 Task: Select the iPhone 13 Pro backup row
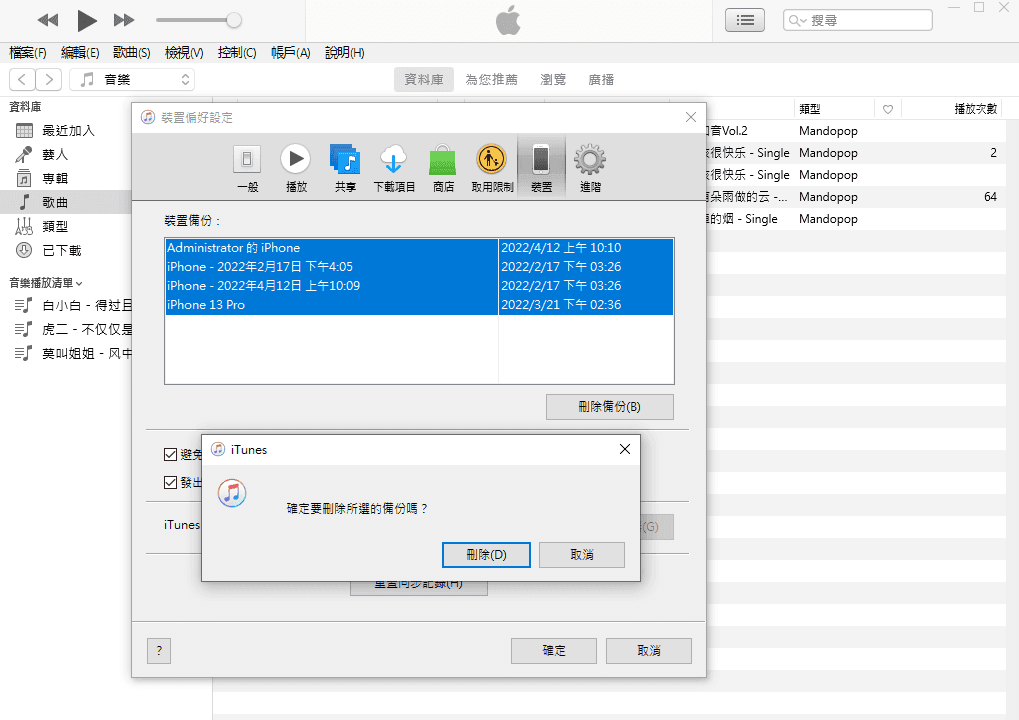(x=330, y=305)
